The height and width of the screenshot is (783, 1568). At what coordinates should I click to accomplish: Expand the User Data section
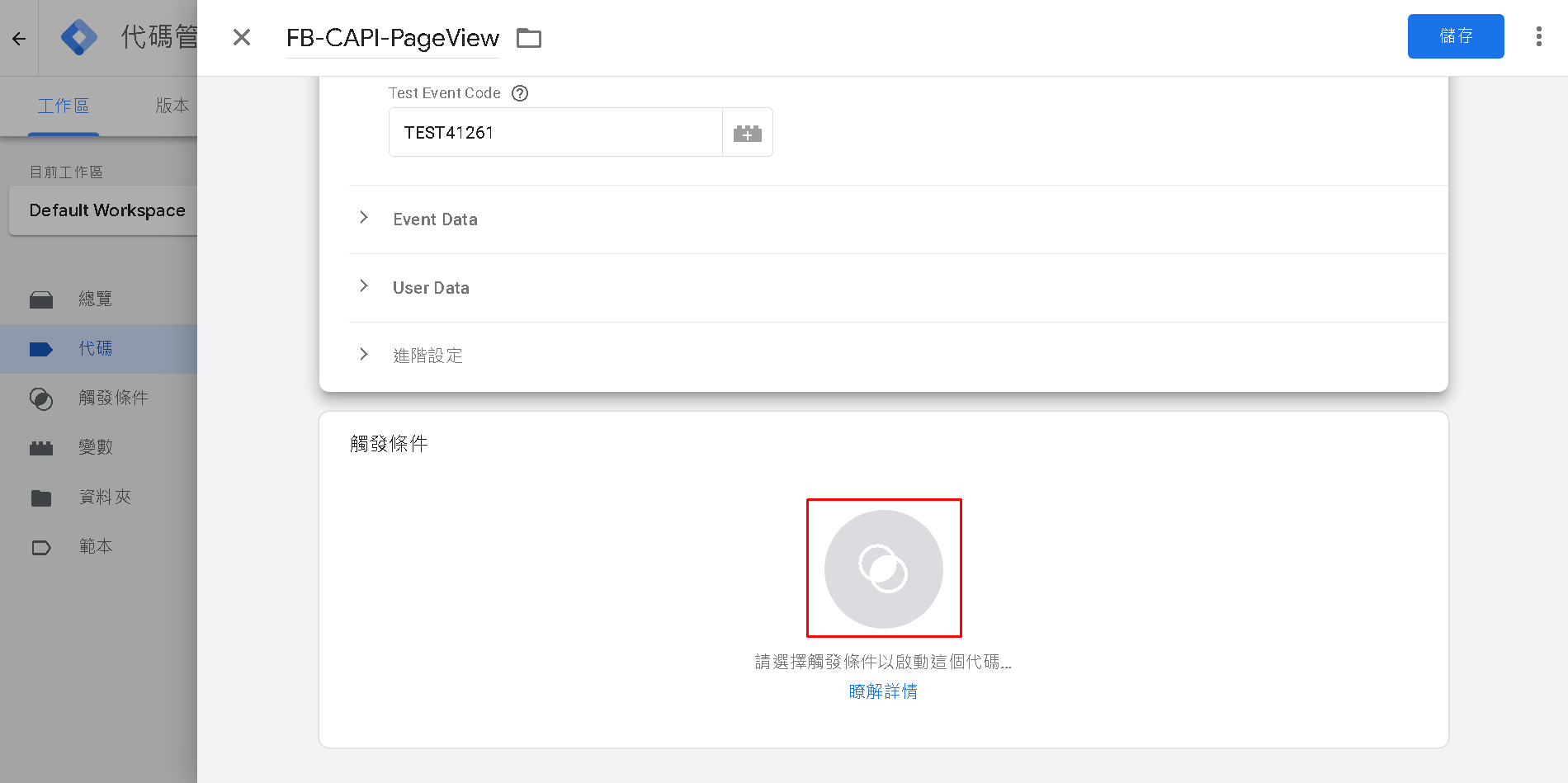[898, 288]
